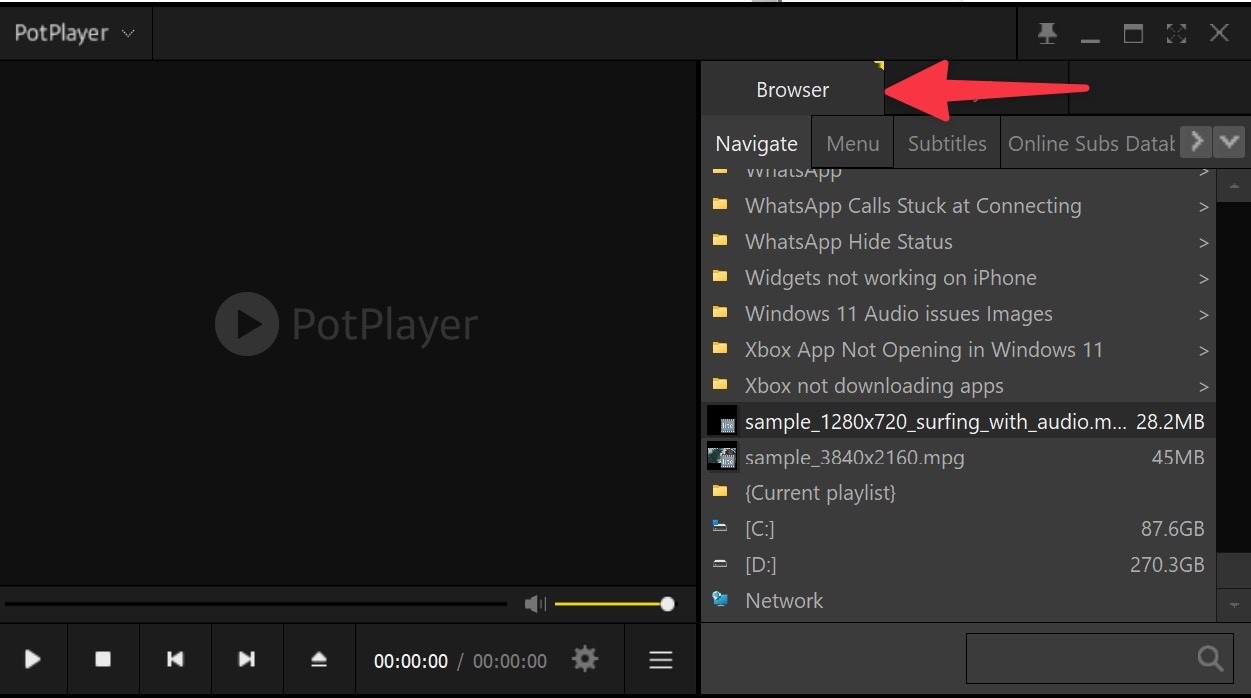1251x698 pixels.
Task: Click the magnifier search icon
Action: pyautogui.click(x=1210, y=658)
